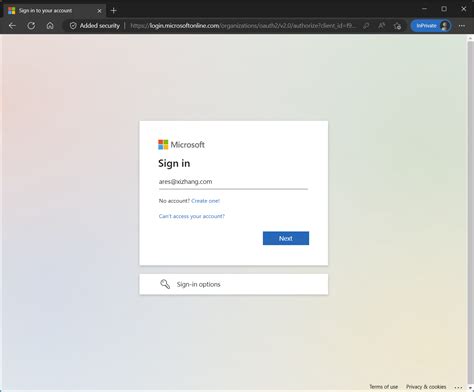Open Sign-in options

click(x=234, y=284)
